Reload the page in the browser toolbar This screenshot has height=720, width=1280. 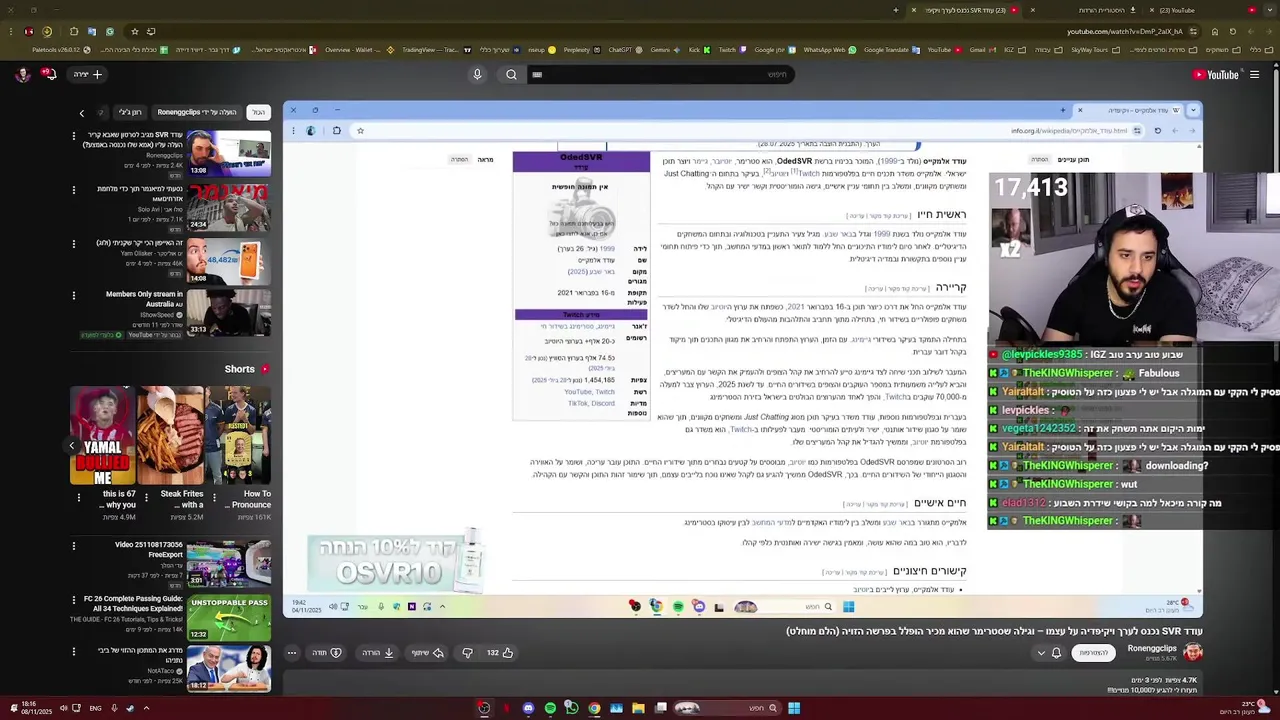pos(1232,31)
